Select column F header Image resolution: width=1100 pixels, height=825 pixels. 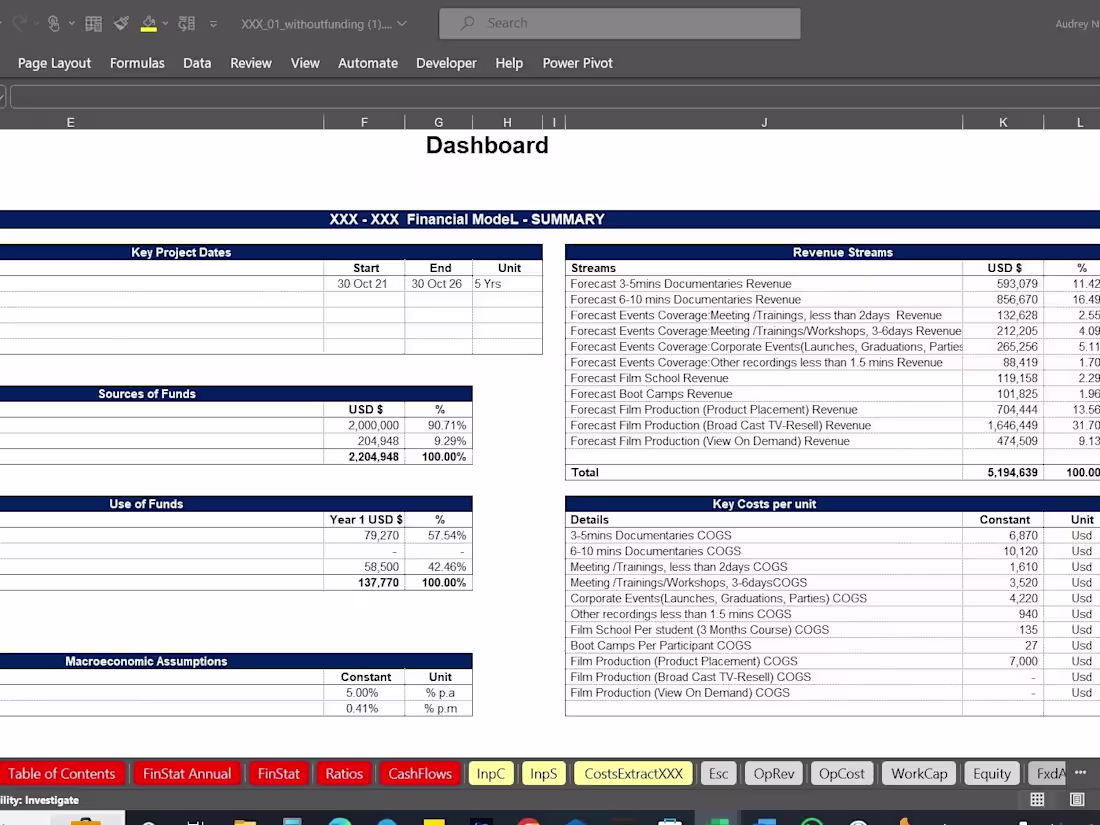(x=364, y=123)
